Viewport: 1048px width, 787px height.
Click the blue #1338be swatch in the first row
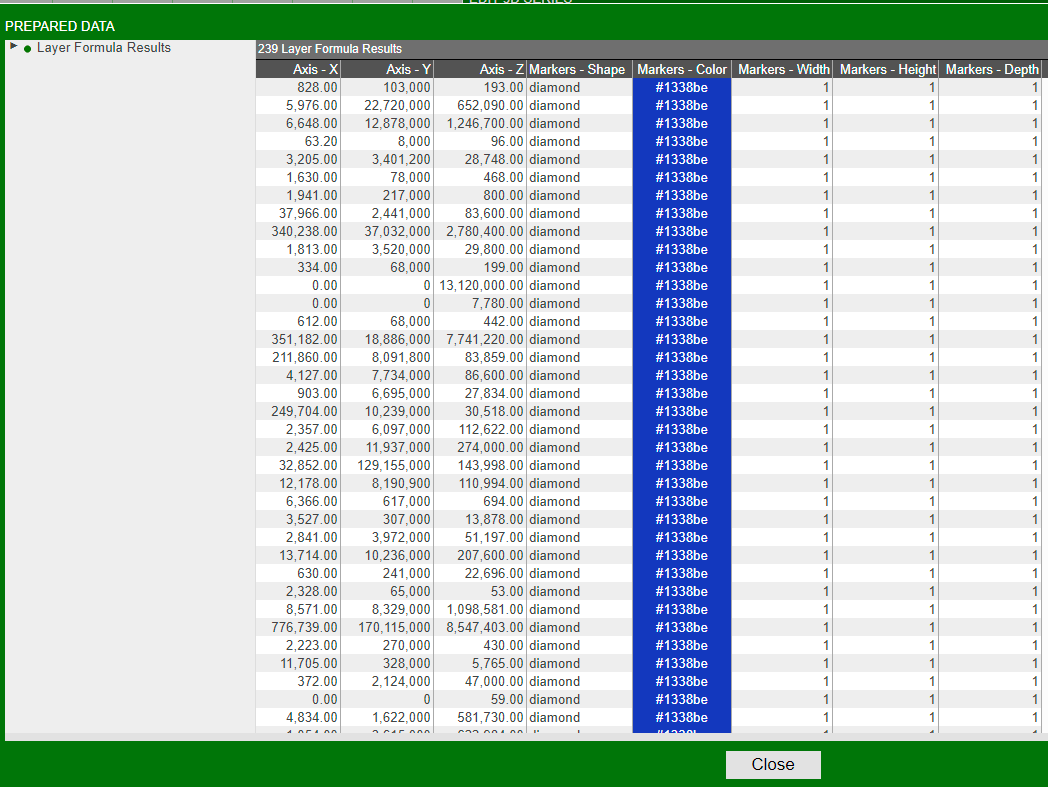click(x=681, y=88)
